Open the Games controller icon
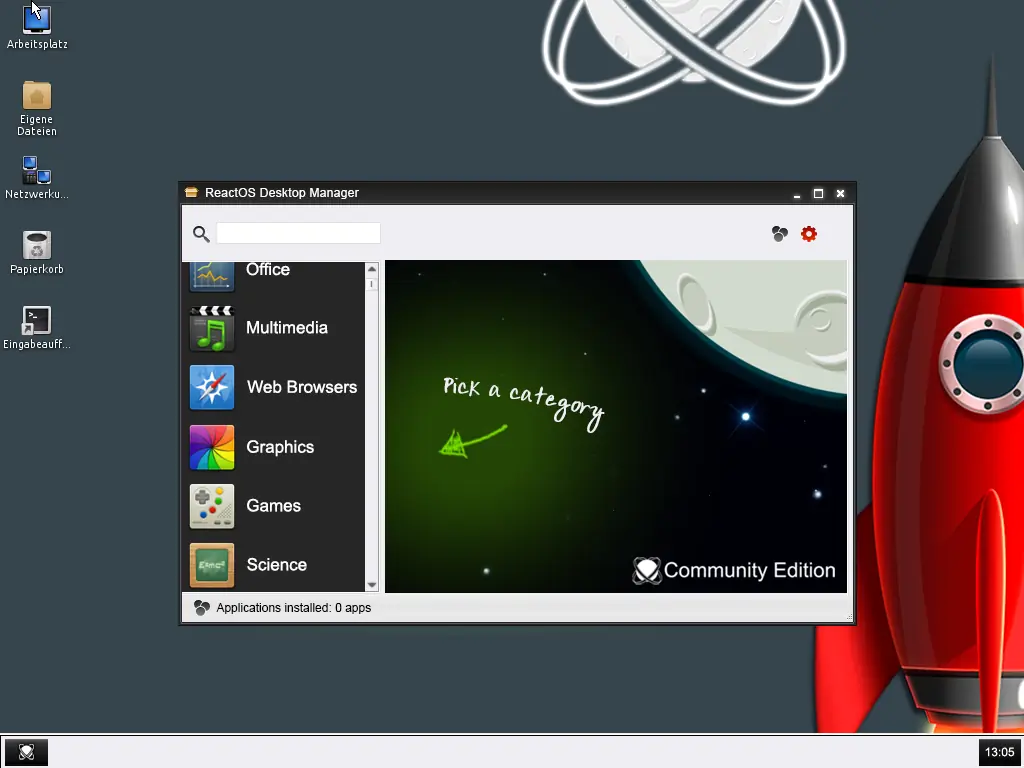 pyautogui.click(x=212, y=506)
